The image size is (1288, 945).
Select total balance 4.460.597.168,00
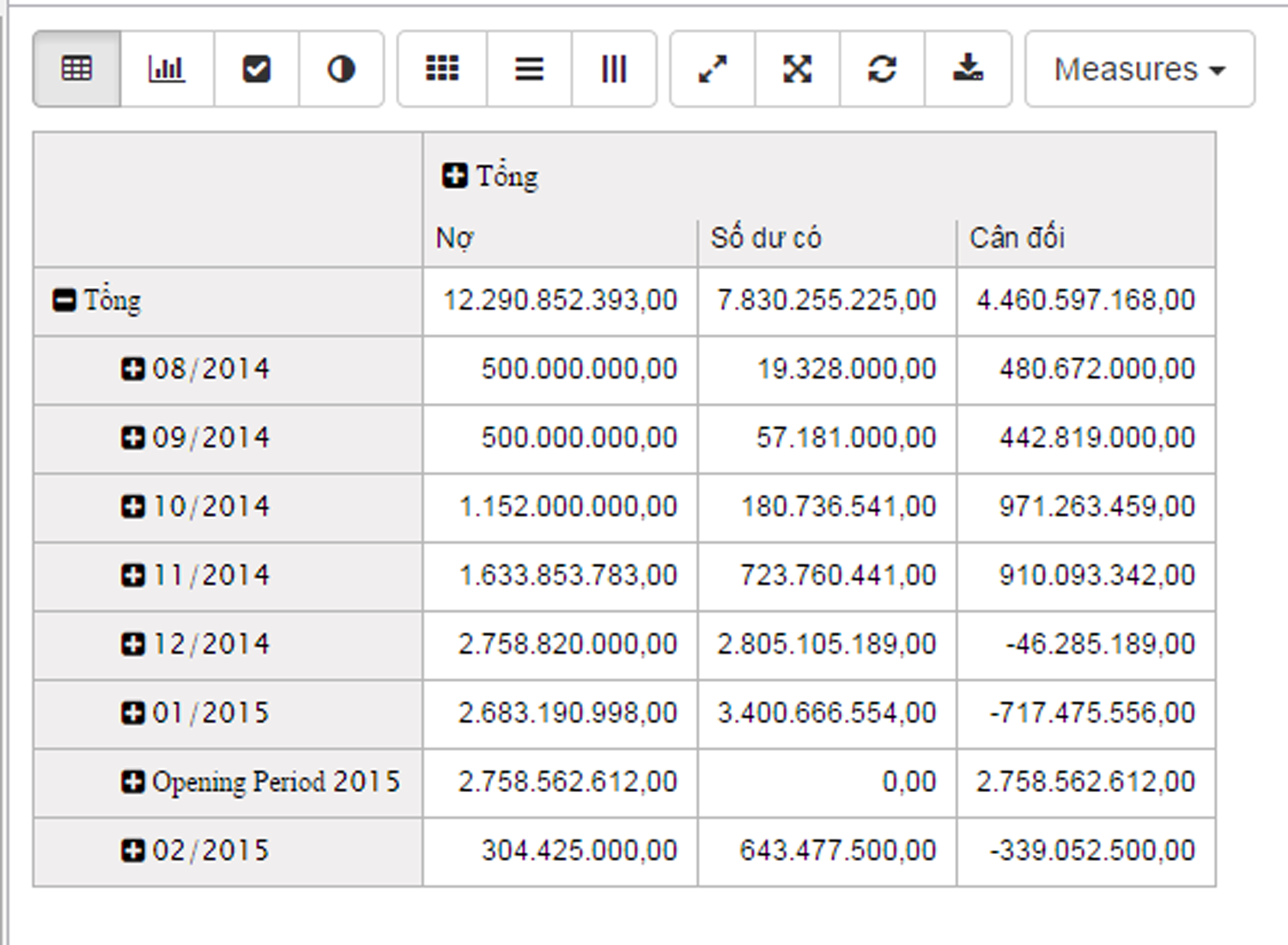pyautogui.click(x=1085, y=300)
